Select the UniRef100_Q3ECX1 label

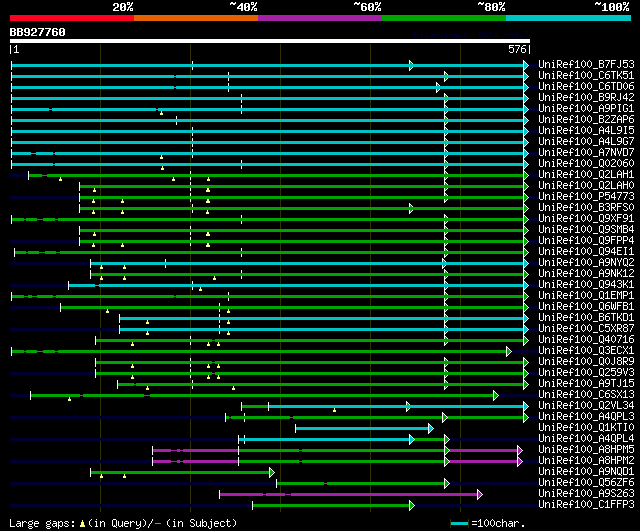pos(586,351)
